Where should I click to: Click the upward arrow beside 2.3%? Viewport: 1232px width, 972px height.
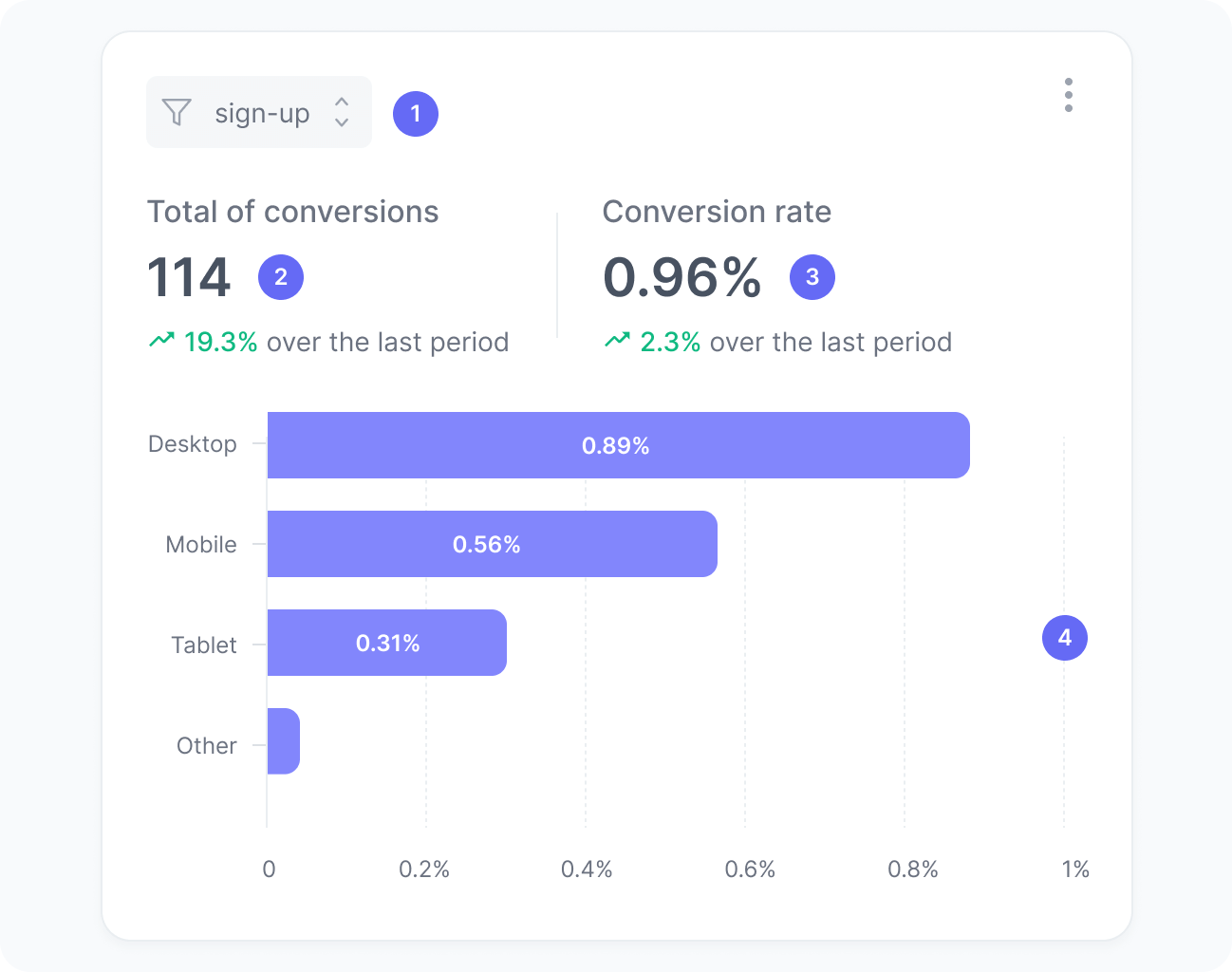point(618,339)
